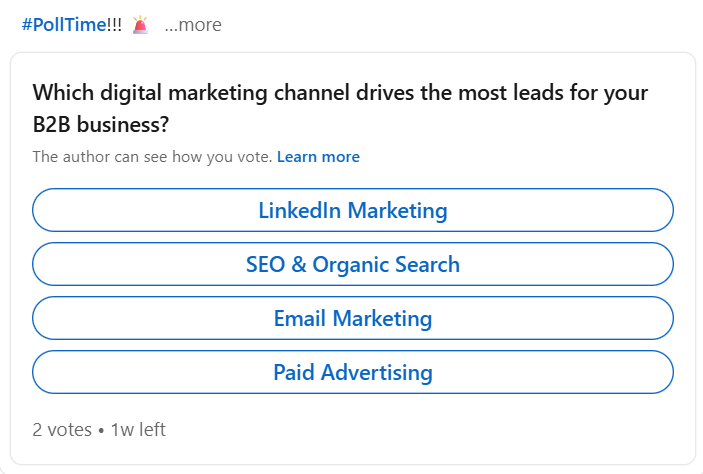Open the Learn more link
Screen dimensions: 703x474
tap(318, 157)
